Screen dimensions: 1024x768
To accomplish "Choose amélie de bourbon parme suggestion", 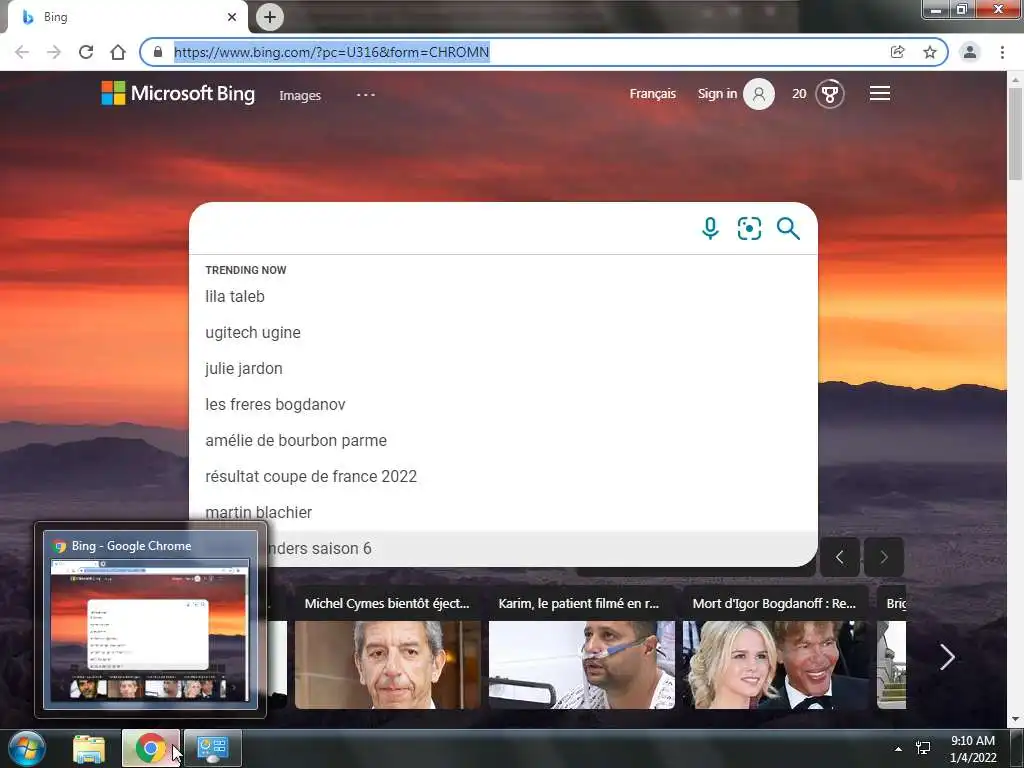I will coord(503,440).
